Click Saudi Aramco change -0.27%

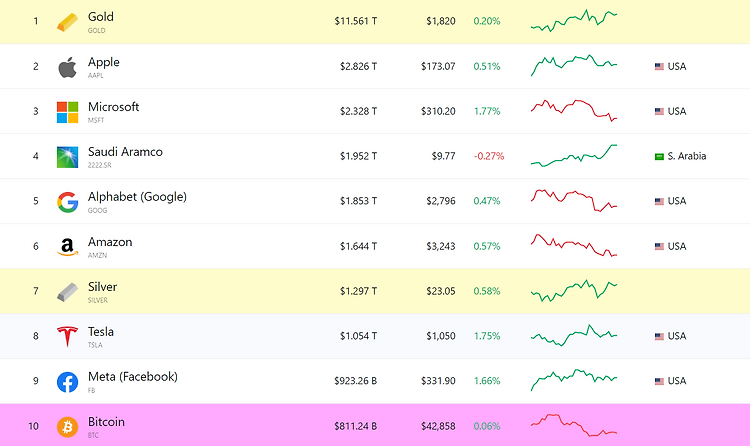(x=489, y=156)
